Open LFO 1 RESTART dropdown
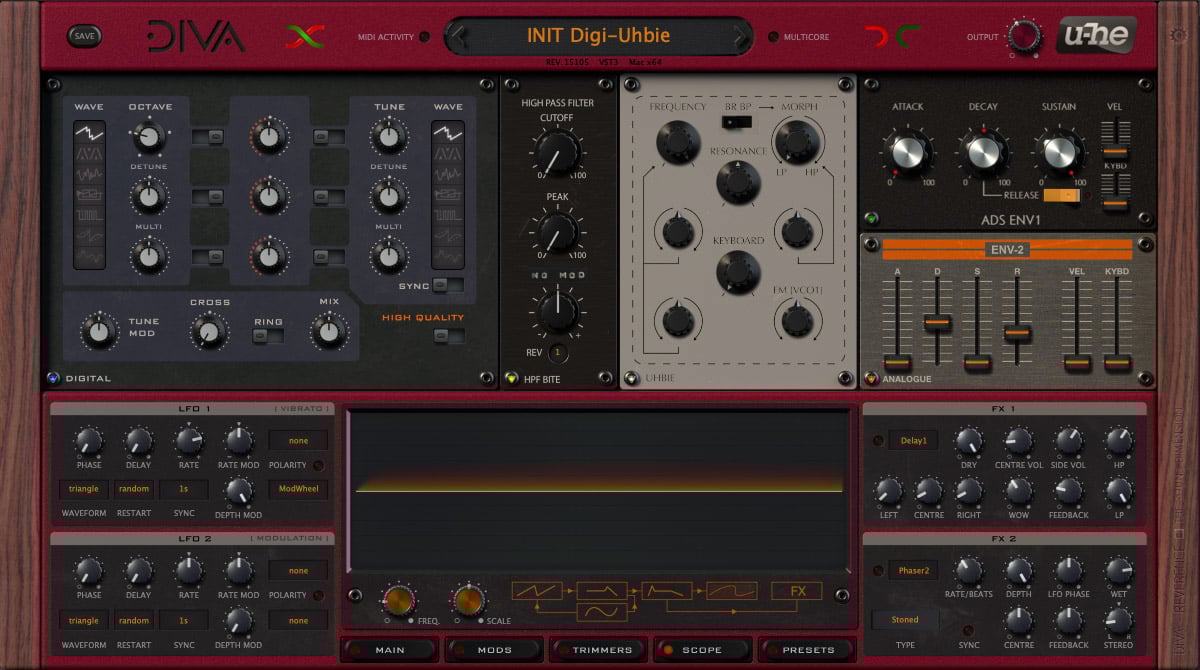This screenshot has height=670, width=1200. point(134,489)
